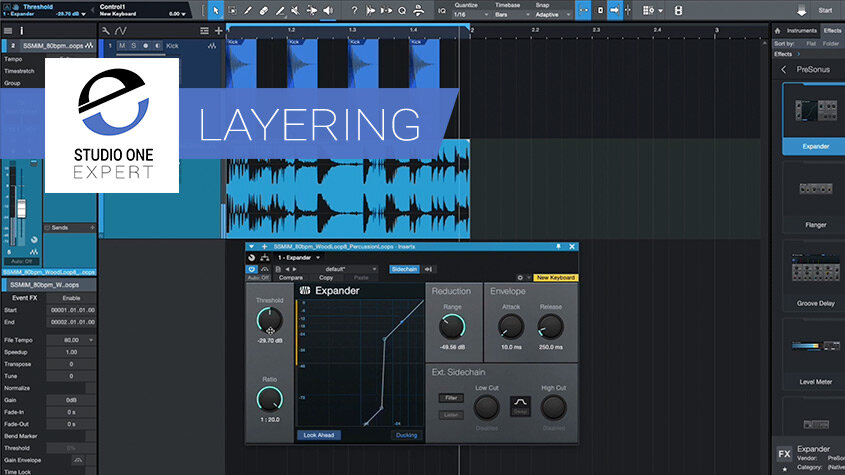Click the Event FX Enable button
The image size is (845, 475).
pyautogui.click(x=71, y=298)
